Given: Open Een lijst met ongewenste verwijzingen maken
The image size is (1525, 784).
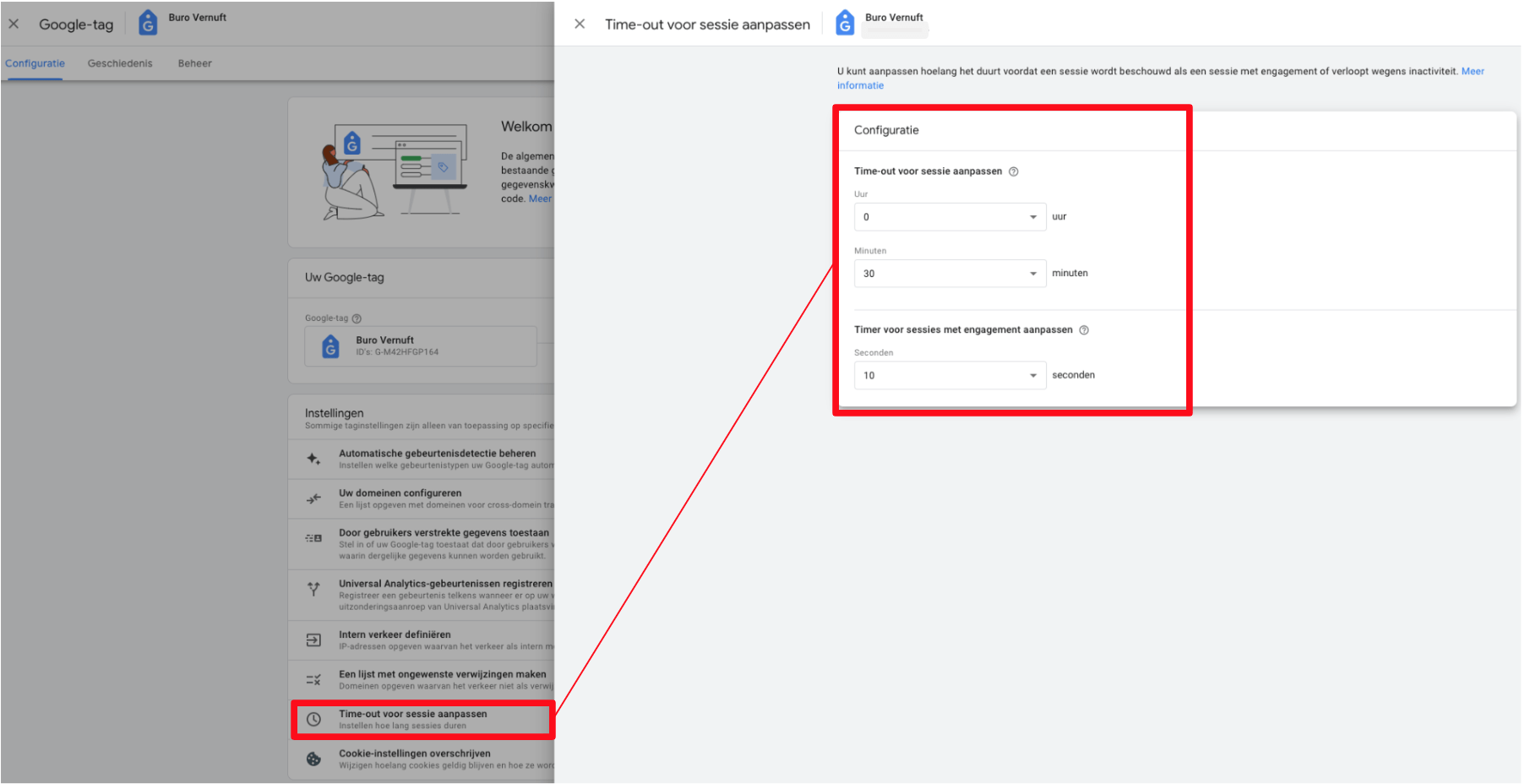Looking at the screenshot, I should [x=442, y=675].
